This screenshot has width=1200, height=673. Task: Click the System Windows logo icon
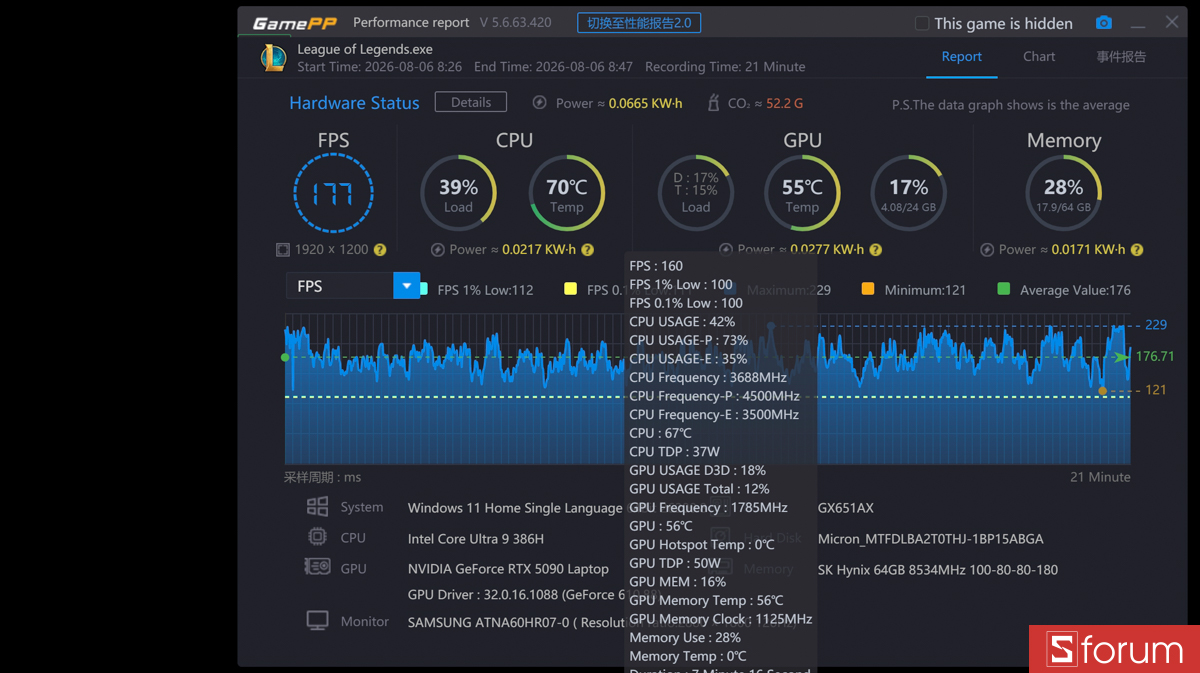tap(317, 507)
